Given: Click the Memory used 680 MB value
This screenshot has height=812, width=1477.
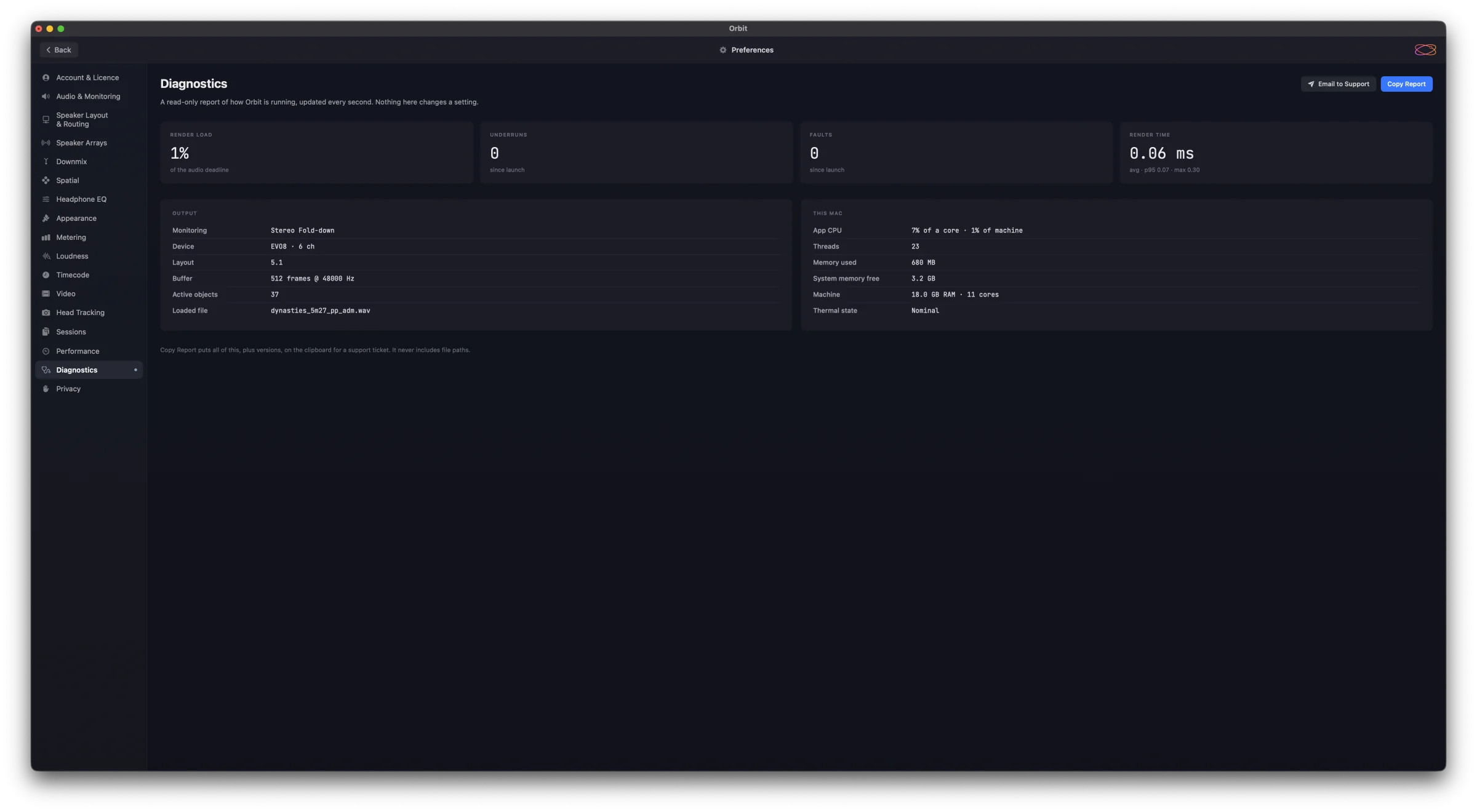Looking at the screenshot, I should 923,263.
